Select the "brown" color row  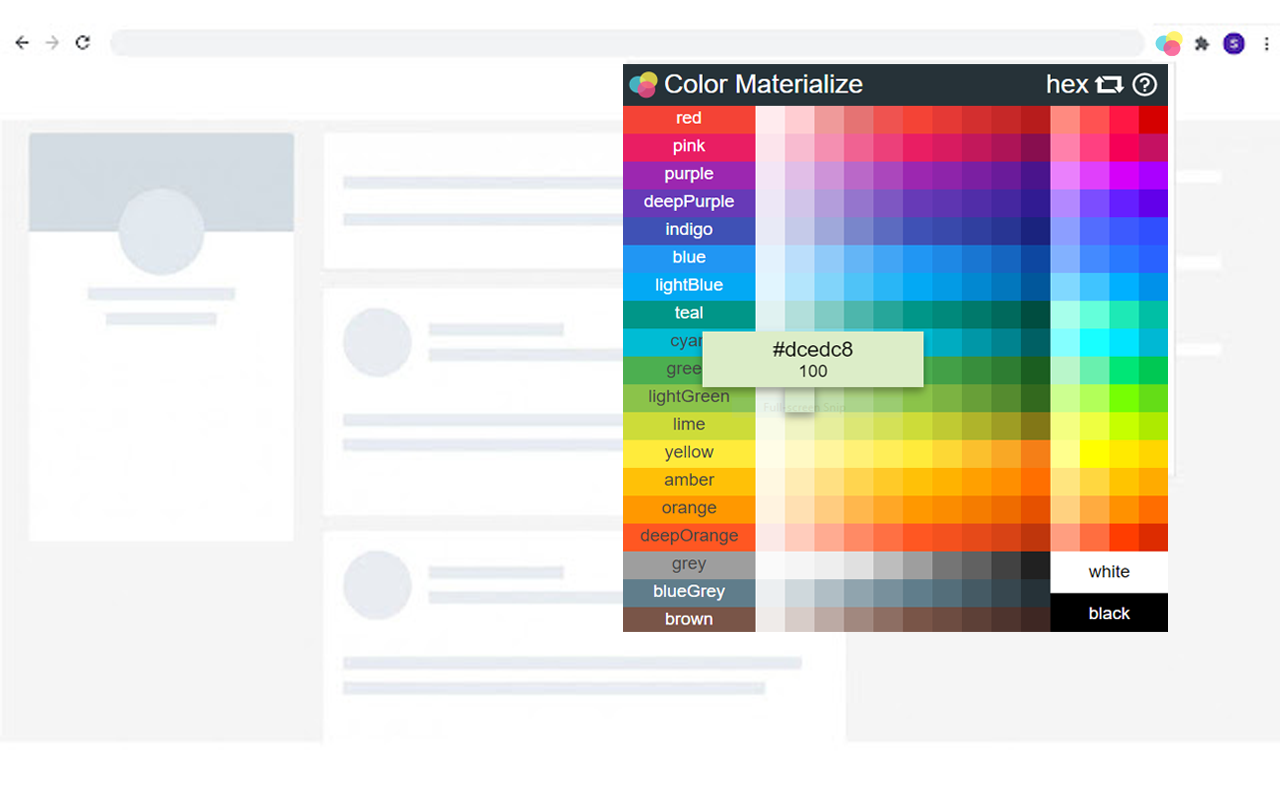[x=688, y=619]
